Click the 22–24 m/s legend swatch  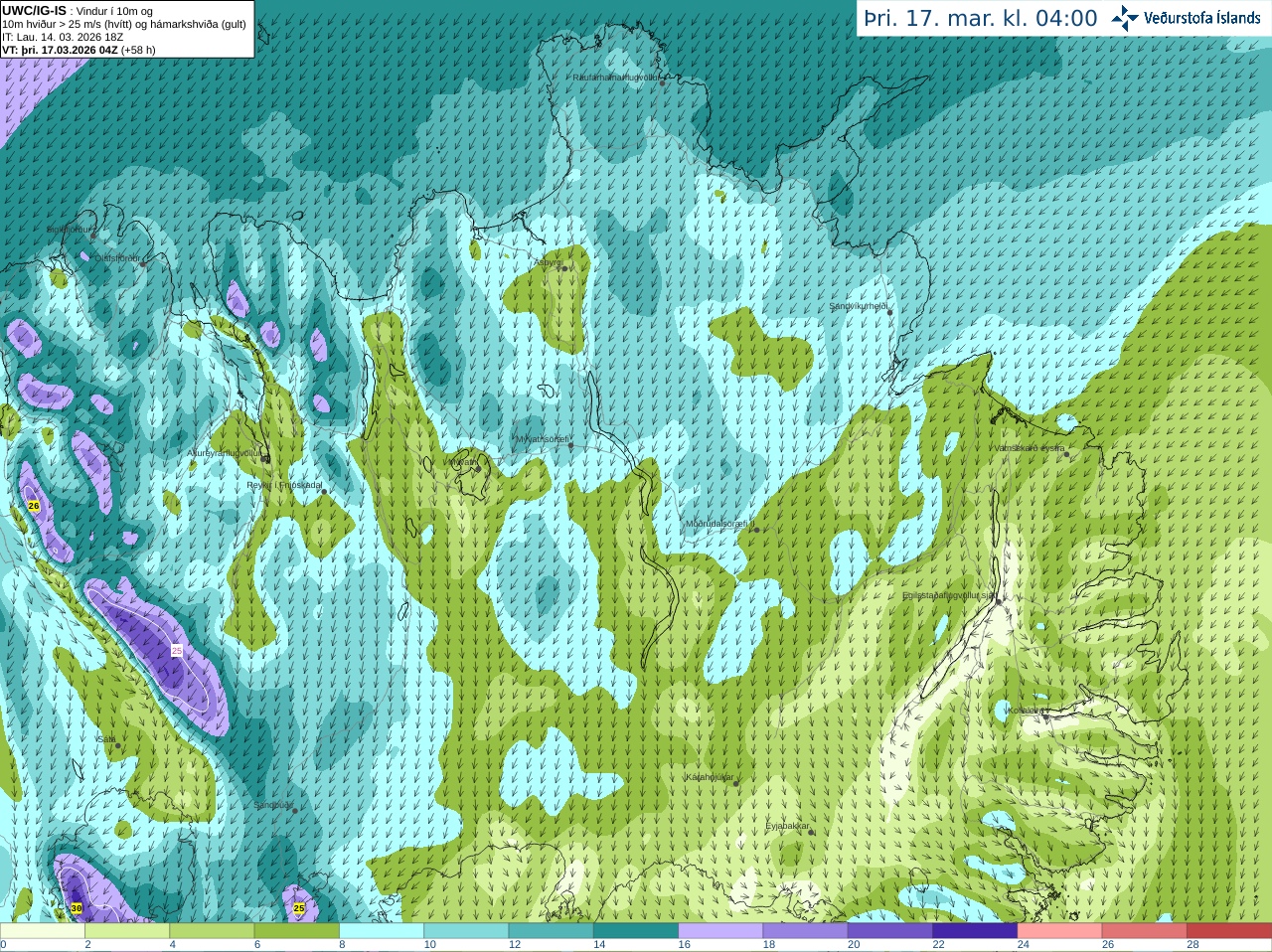click(975, 931)
